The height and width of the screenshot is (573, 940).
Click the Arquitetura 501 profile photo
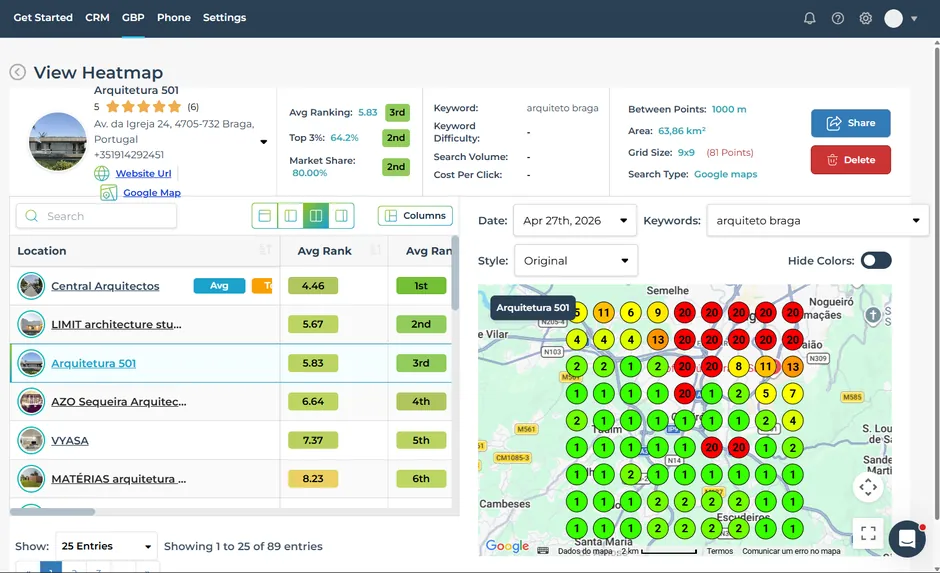coord(58,142)
